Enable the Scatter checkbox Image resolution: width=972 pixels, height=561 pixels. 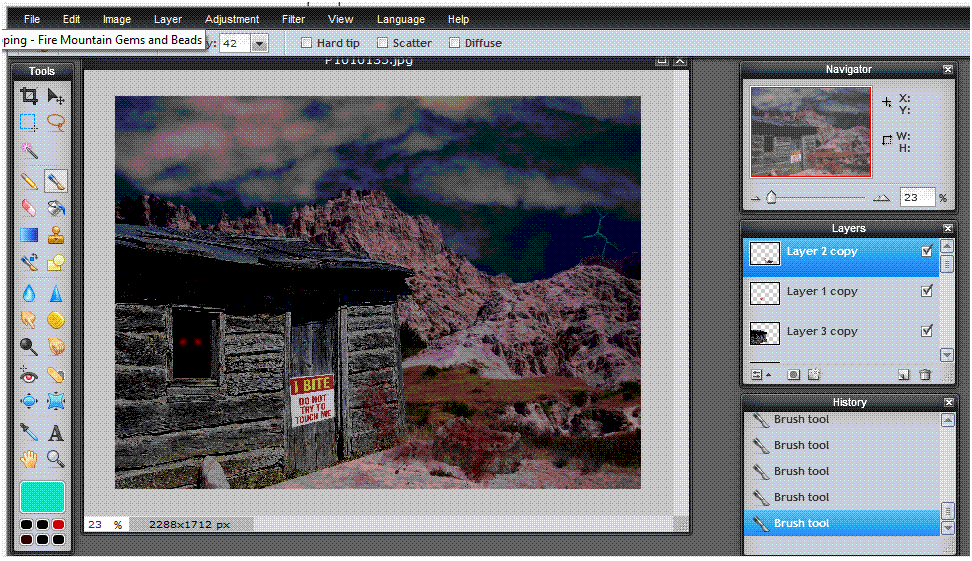coord(382,43)
